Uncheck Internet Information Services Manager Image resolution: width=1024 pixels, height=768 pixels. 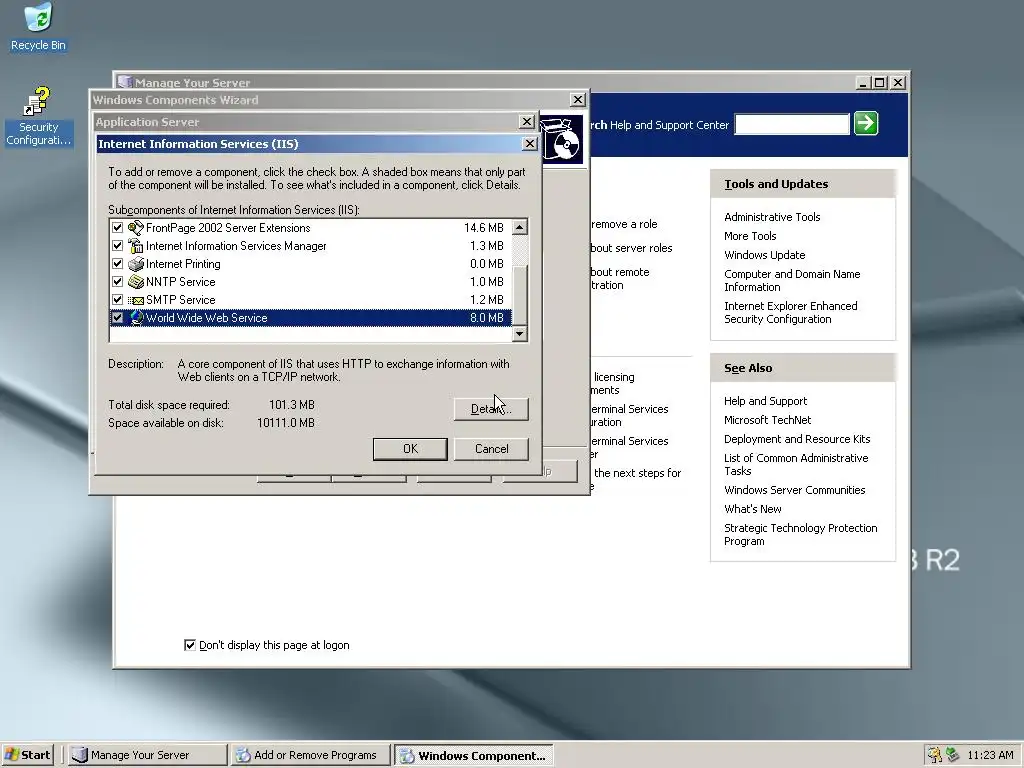[x=118, y=246]
